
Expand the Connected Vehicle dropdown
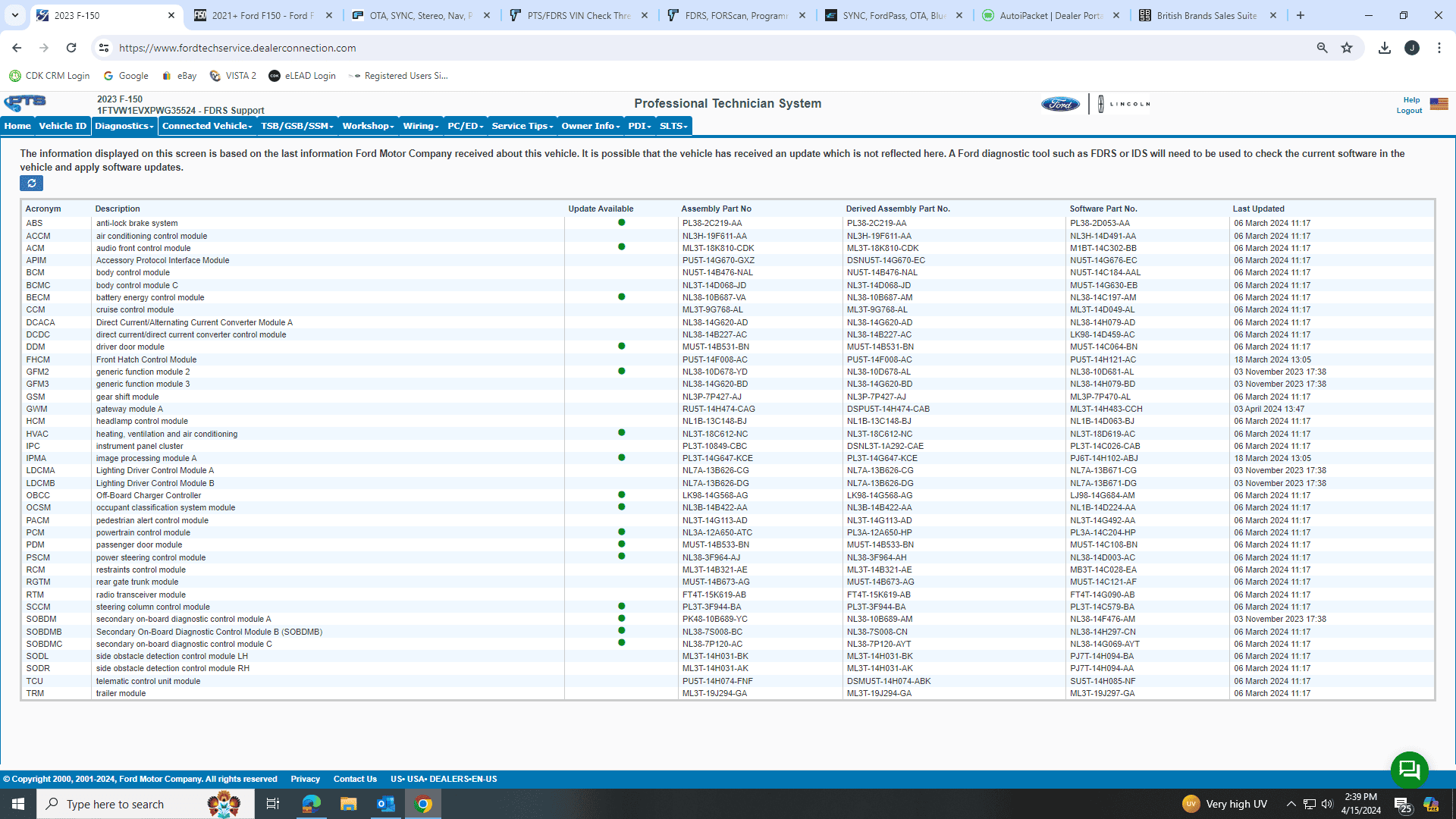[207, 126]
